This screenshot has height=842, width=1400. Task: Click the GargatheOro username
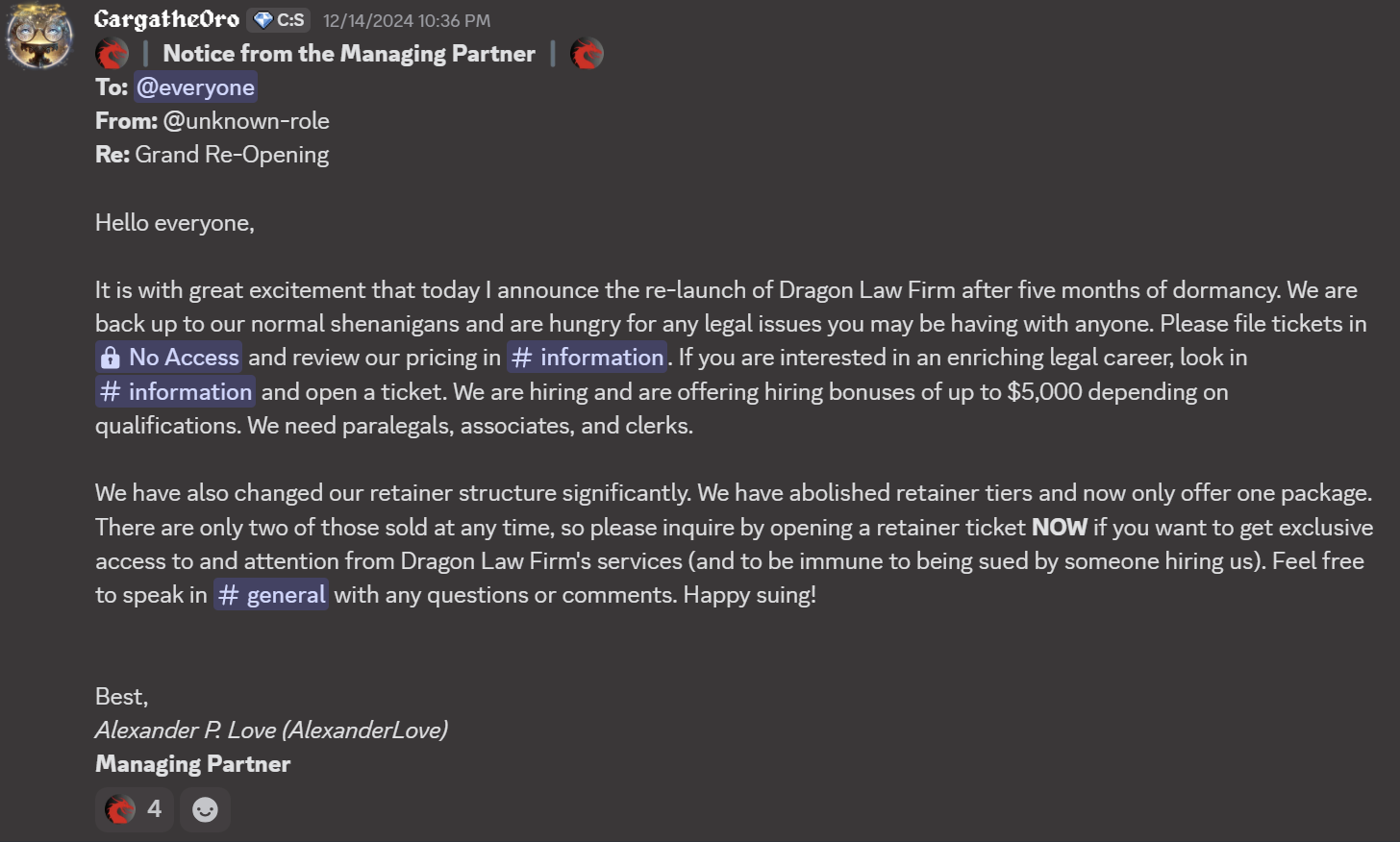click(x=166, y=19)
